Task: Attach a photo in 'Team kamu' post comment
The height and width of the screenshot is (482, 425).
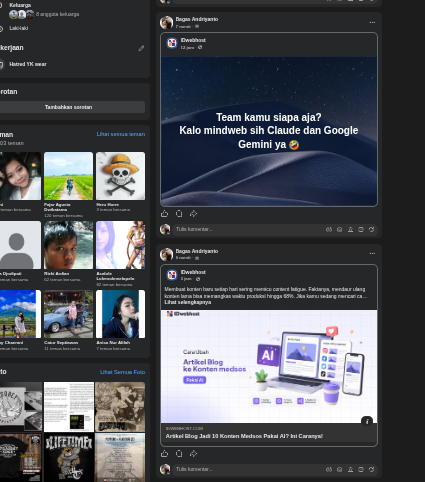Action: 350,229
